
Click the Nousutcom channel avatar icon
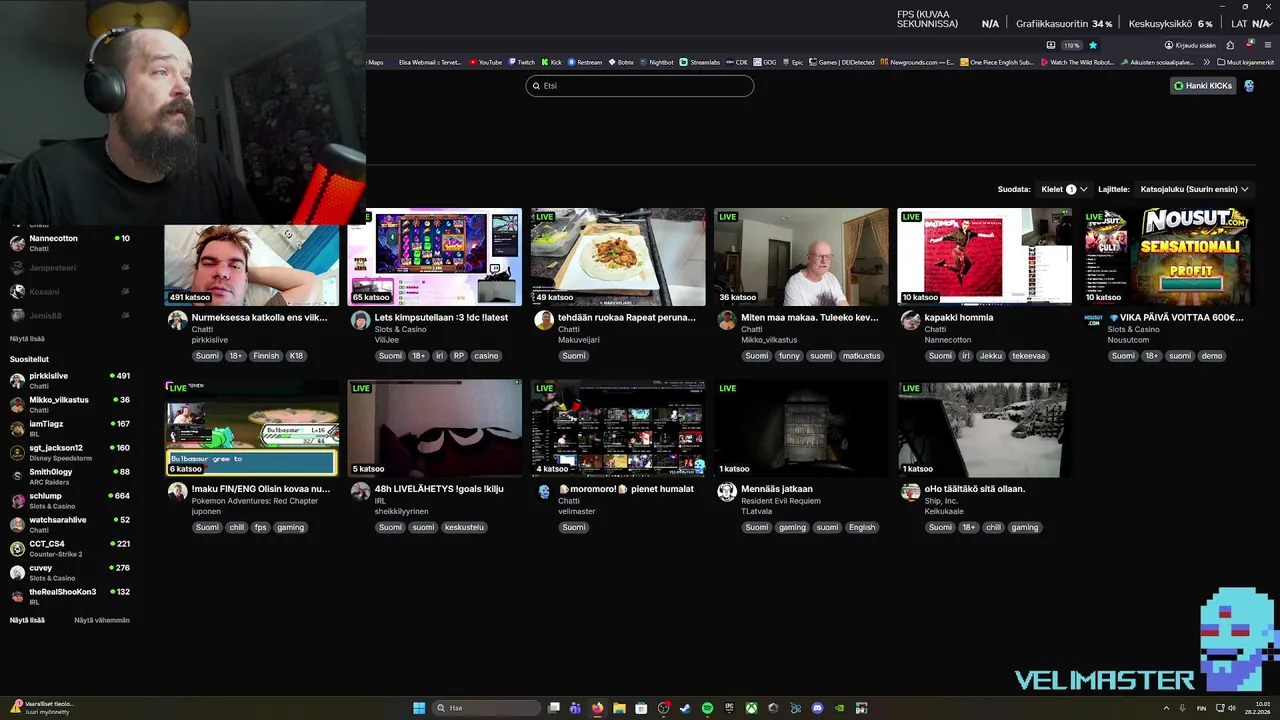tap(1094, 320)
